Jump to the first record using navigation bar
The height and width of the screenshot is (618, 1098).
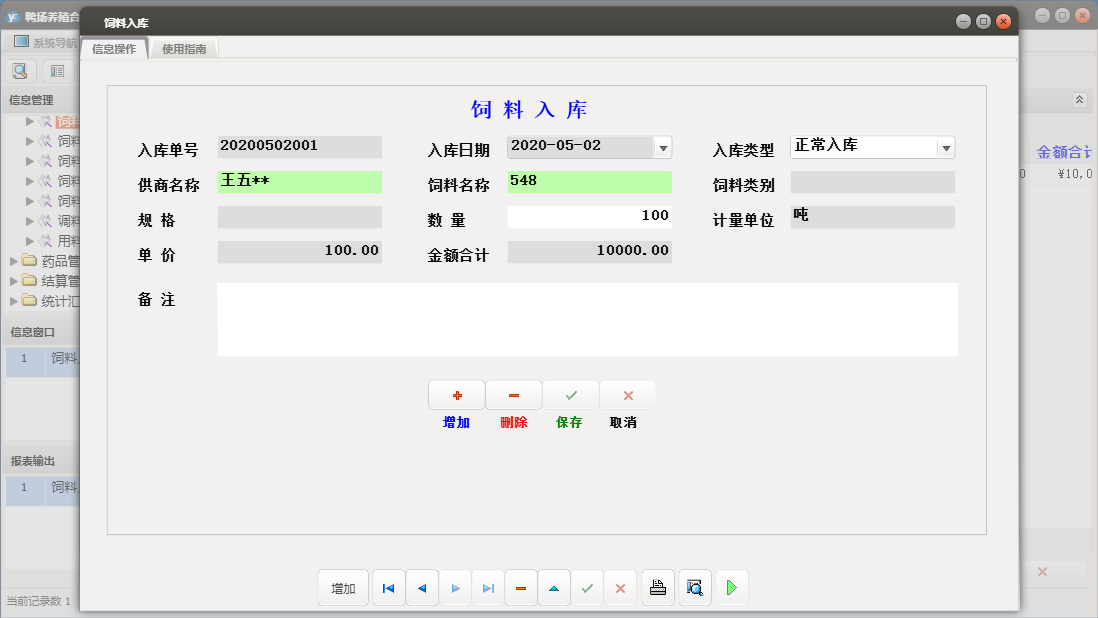pyautogui.click(x=388, y=588)
